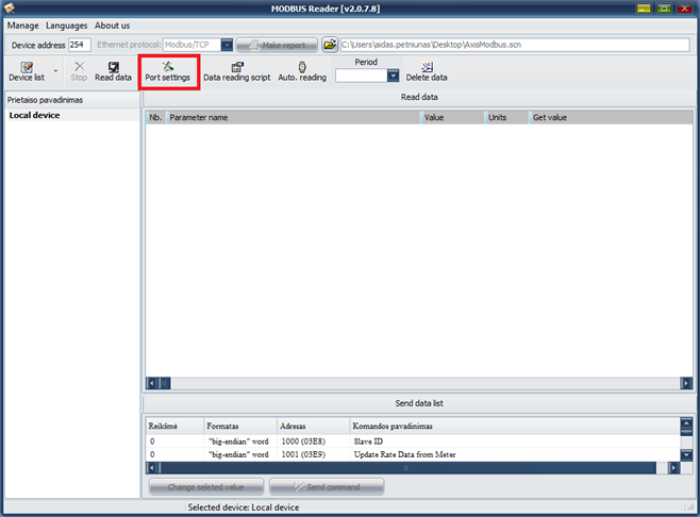The height and width of the screenshot is (517, 700).
Task: Click the Stop toolbar icon
Action: pyautogui.click(x=79, y=70)
